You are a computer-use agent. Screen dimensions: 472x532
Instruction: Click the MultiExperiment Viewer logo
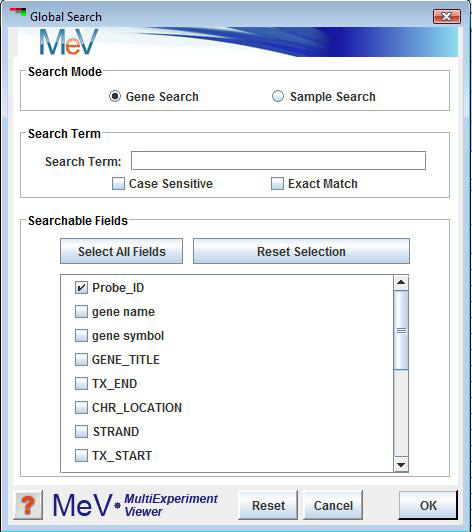[x=135, y=505]
